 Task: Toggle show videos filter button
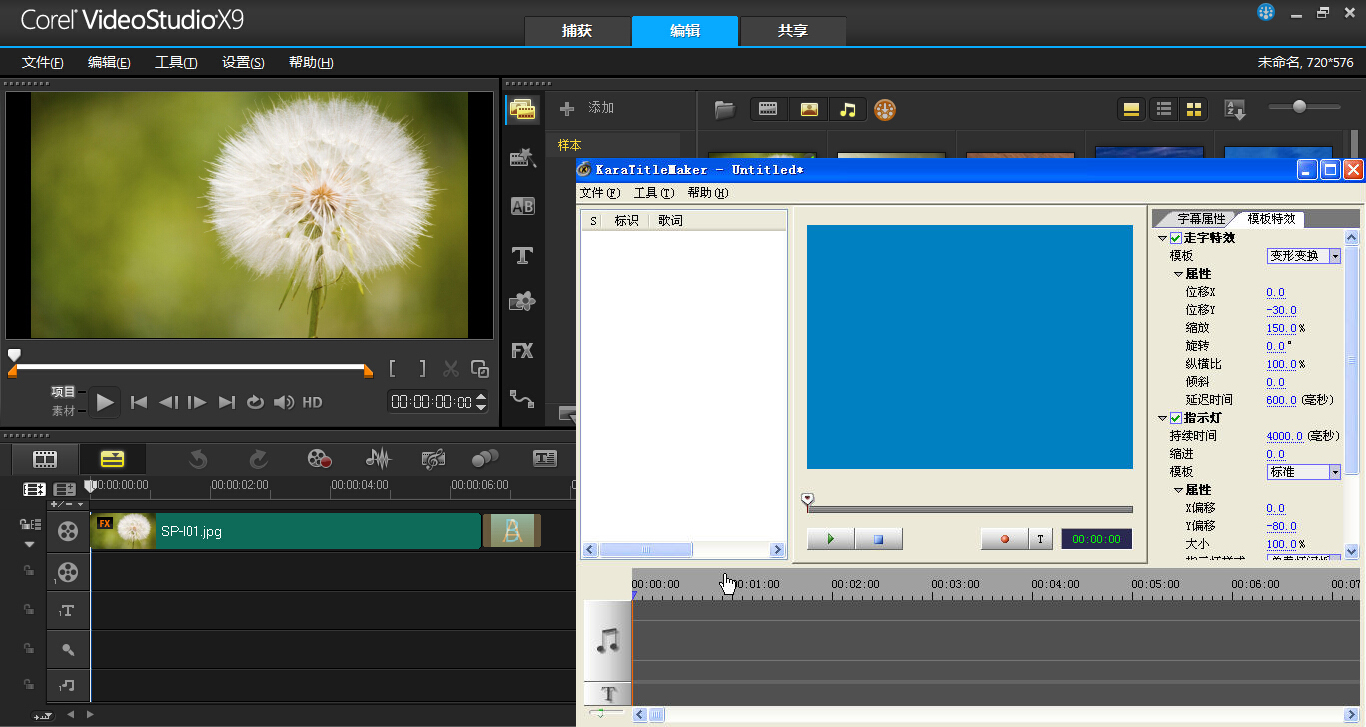[768, 109]
